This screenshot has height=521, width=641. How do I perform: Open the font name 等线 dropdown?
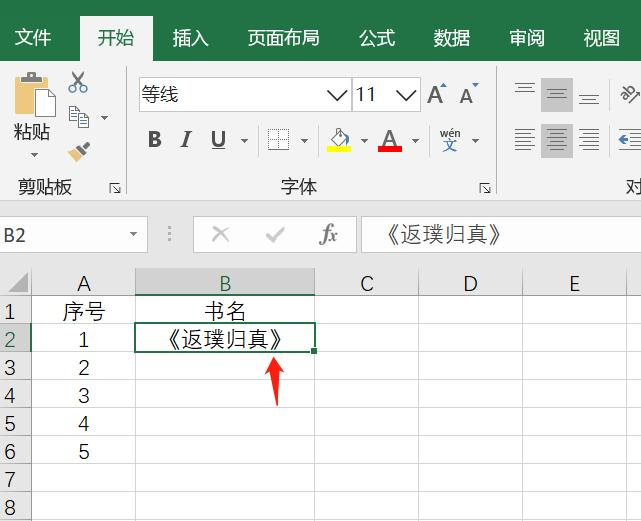pyautogui.click(x=337, y=95)
